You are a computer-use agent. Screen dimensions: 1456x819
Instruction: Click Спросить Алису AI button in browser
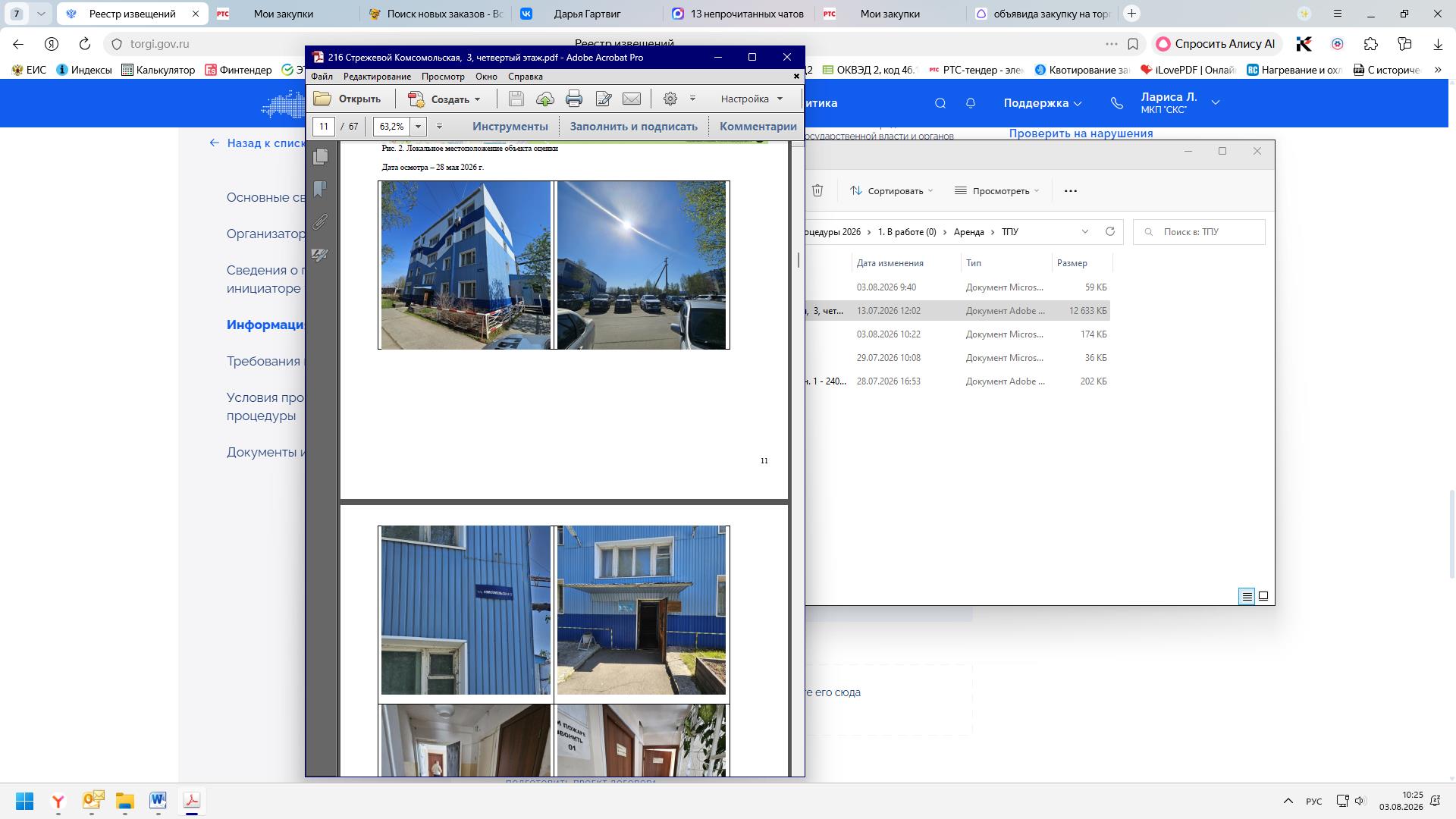point(1216,44)
